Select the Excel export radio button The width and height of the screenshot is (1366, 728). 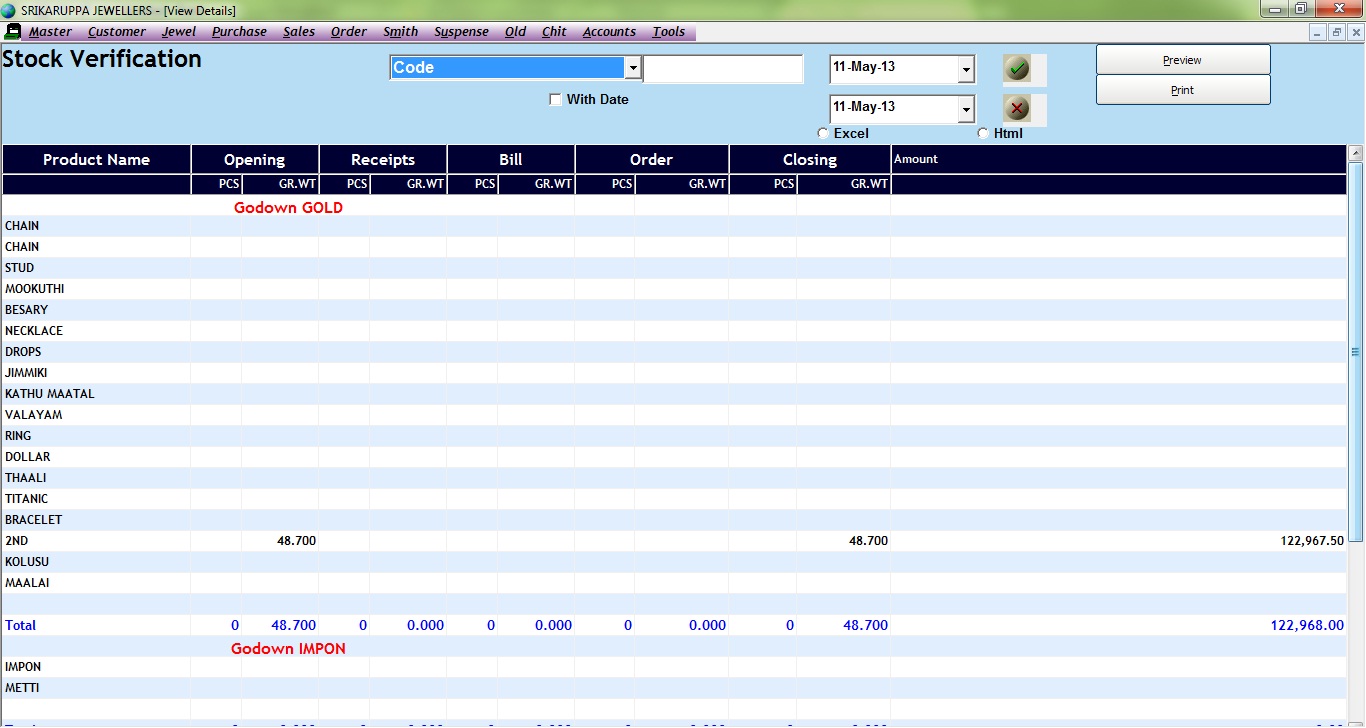pyautogui.click(x=823, y=134)
